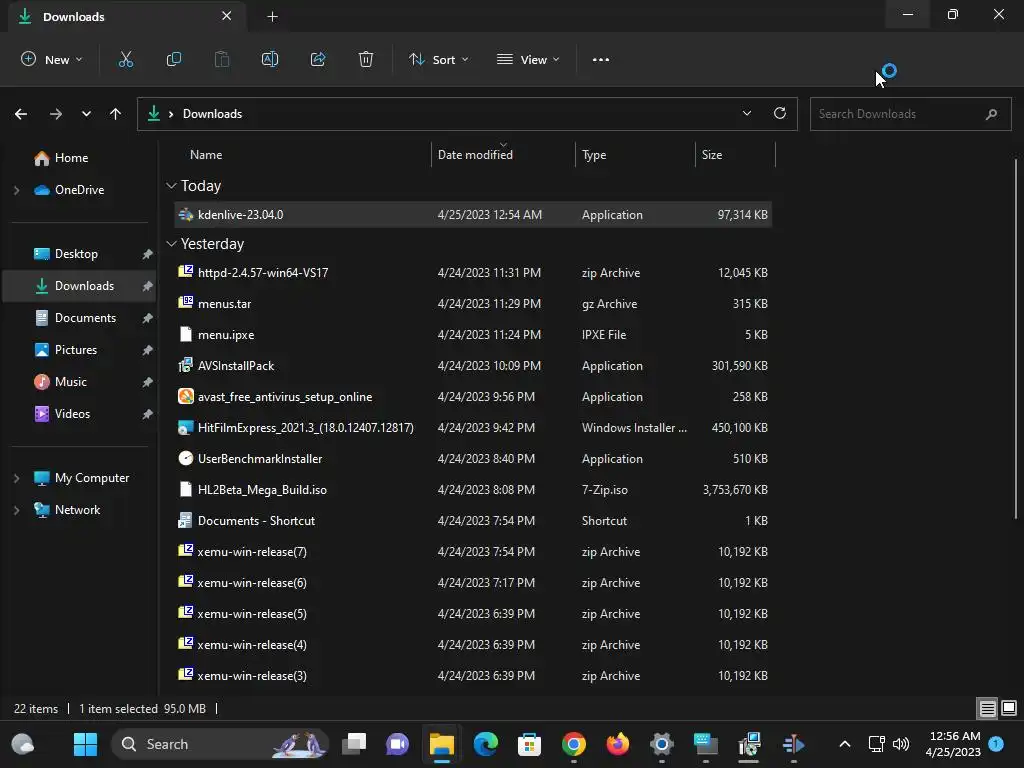Select avast_free_antivirus_setup_online file

pos(473,397)
